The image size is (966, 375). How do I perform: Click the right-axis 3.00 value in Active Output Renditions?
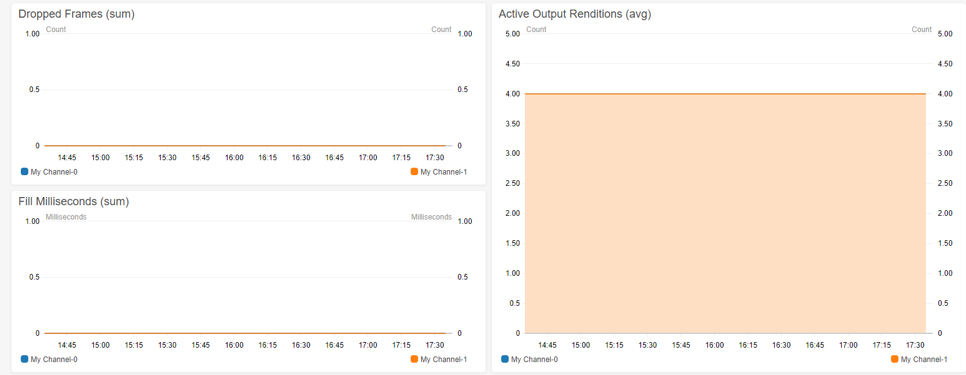[946, 153]
